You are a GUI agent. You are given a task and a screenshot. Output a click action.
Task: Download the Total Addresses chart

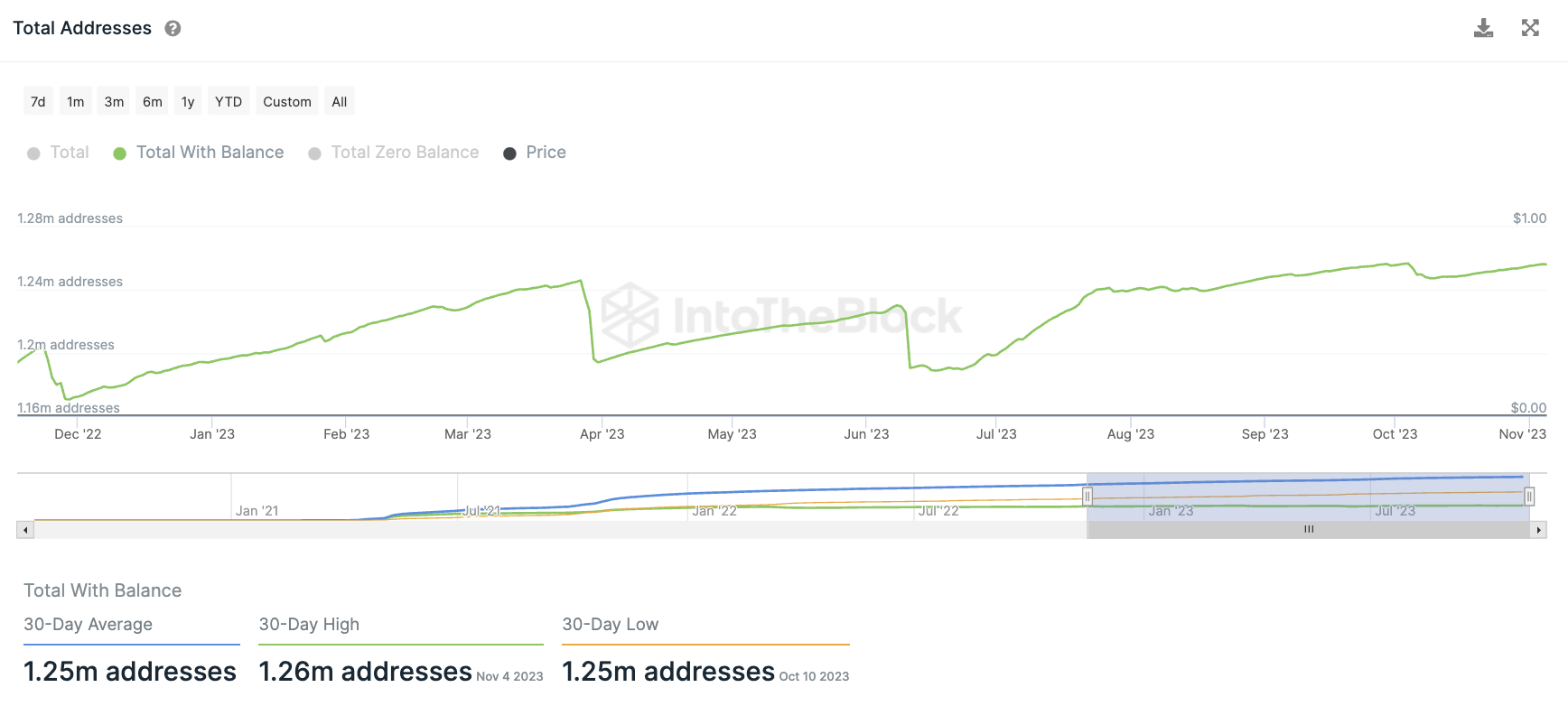click(1483, 28)
